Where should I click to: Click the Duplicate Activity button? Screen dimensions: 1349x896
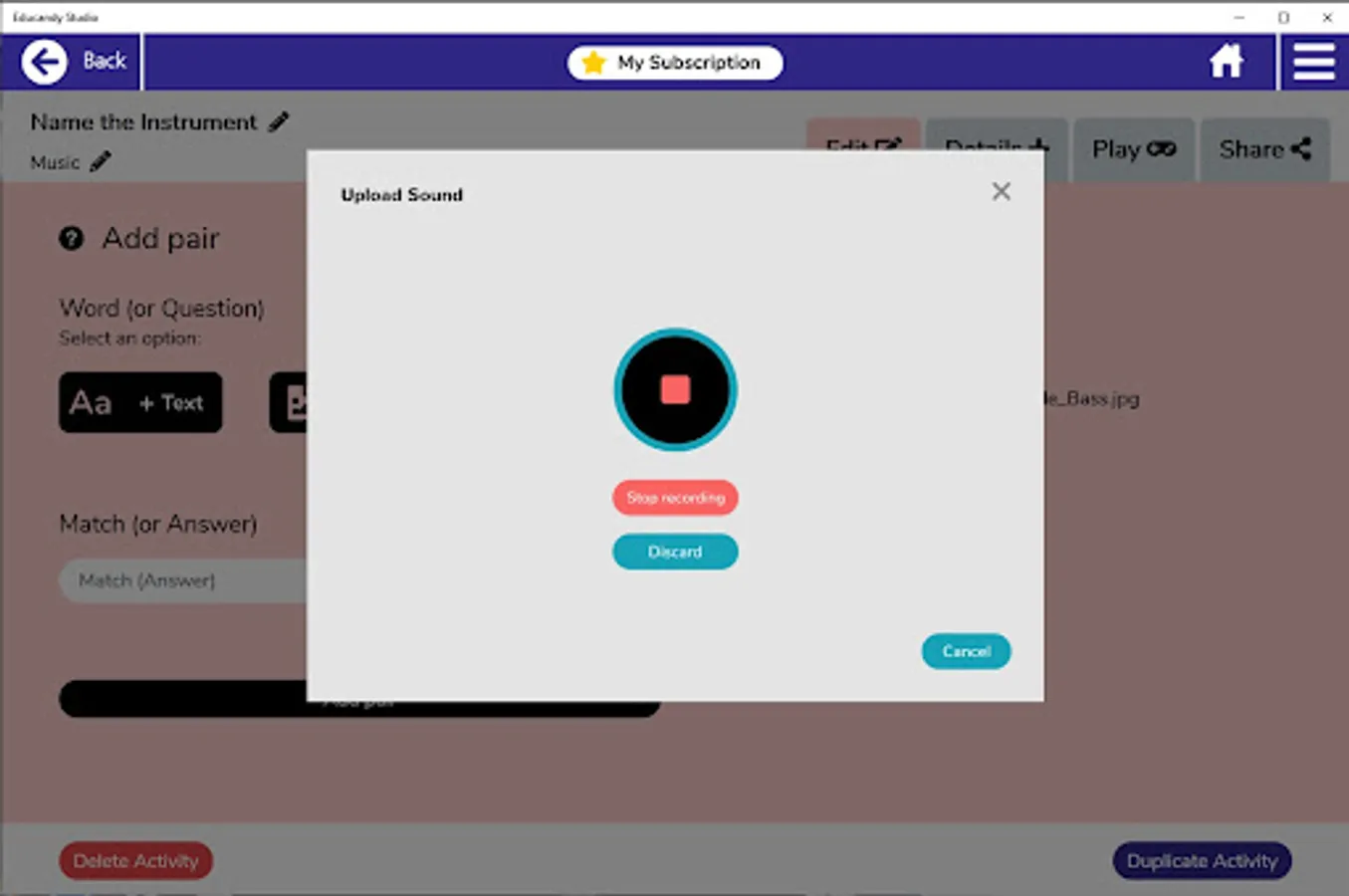pyautogui.click(x=1202, y=861)
